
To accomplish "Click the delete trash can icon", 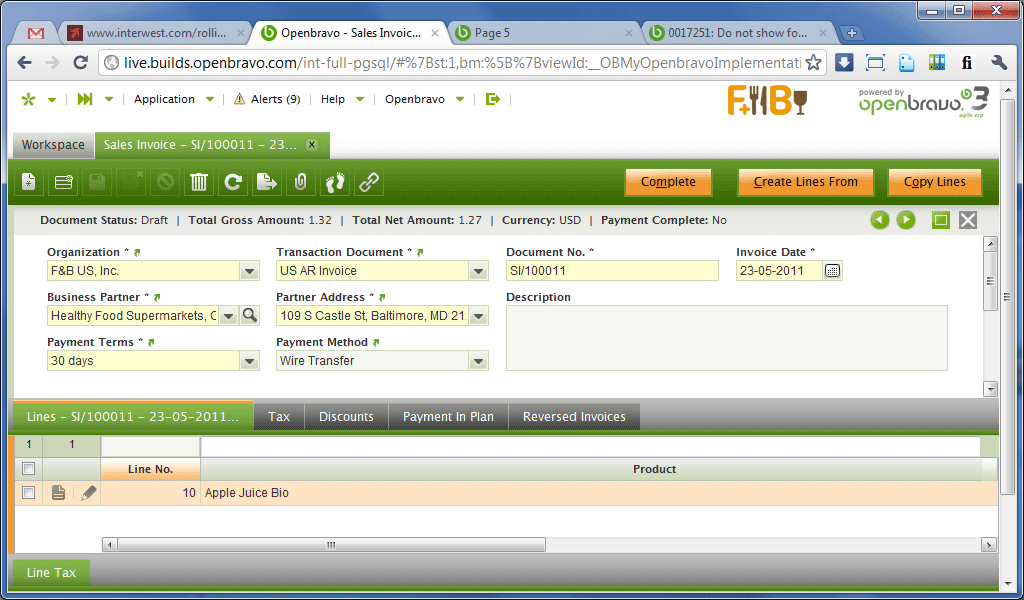I will coord(199,182).
